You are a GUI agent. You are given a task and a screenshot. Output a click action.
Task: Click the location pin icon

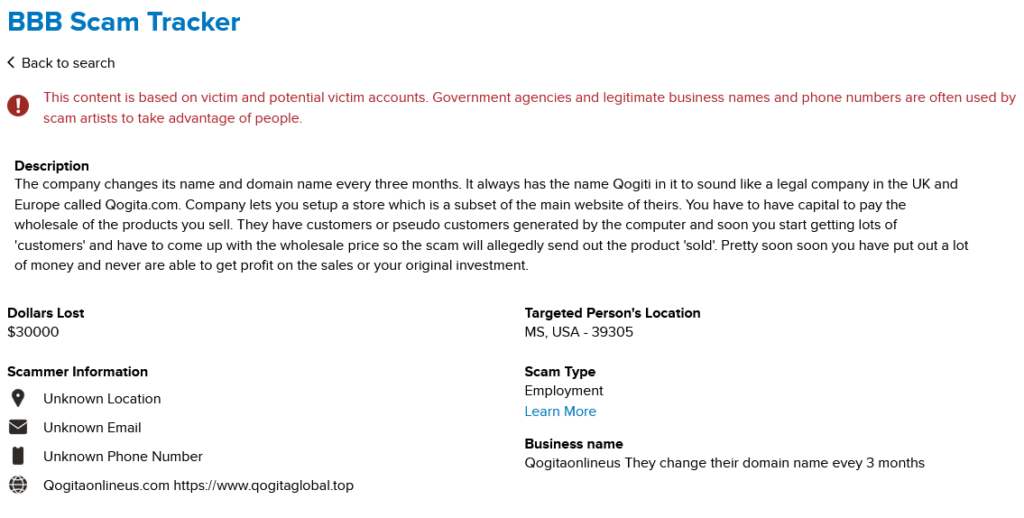click(x=18, y=399)
